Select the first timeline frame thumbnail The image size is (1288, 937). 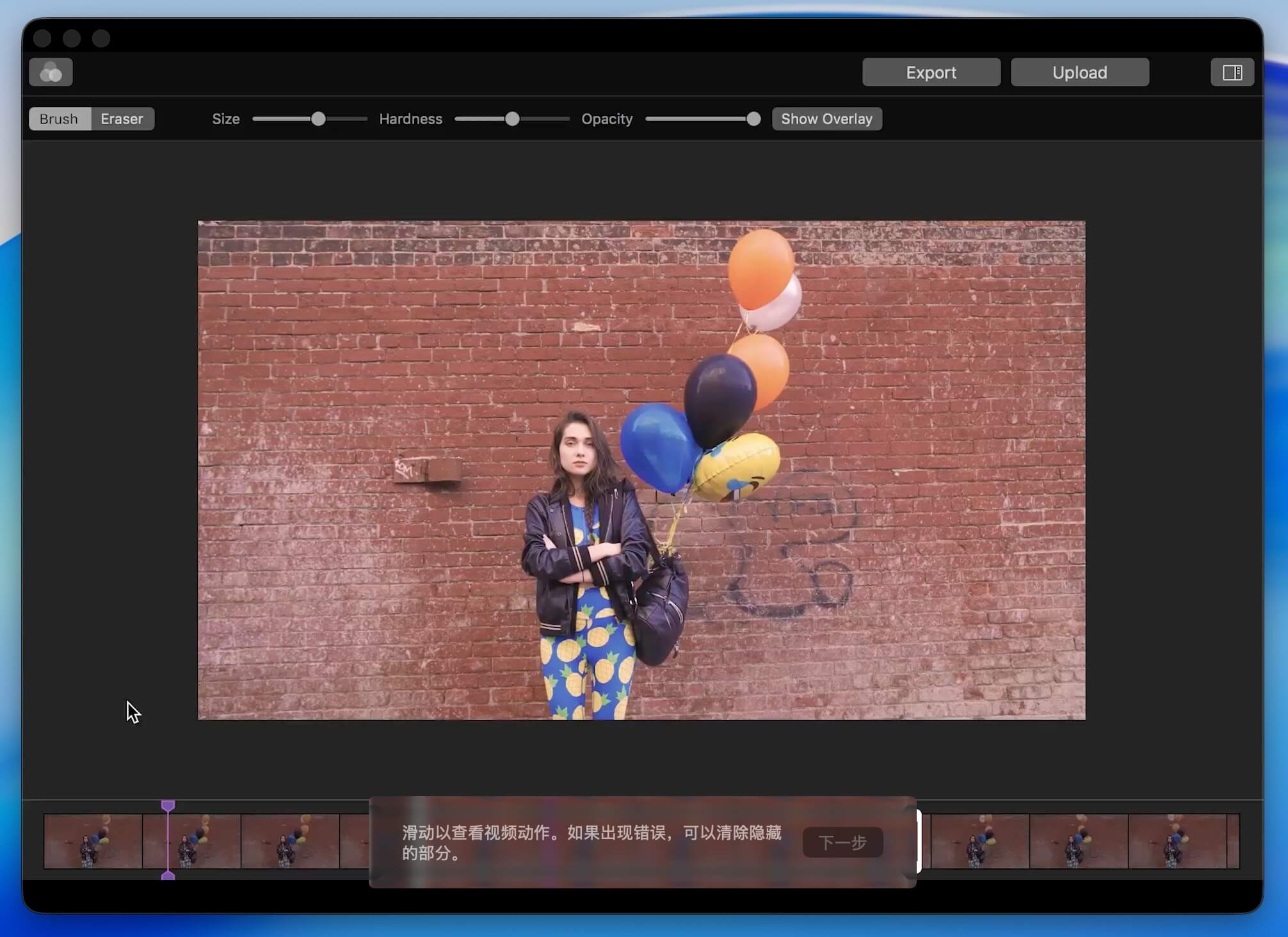coord(93,841)
